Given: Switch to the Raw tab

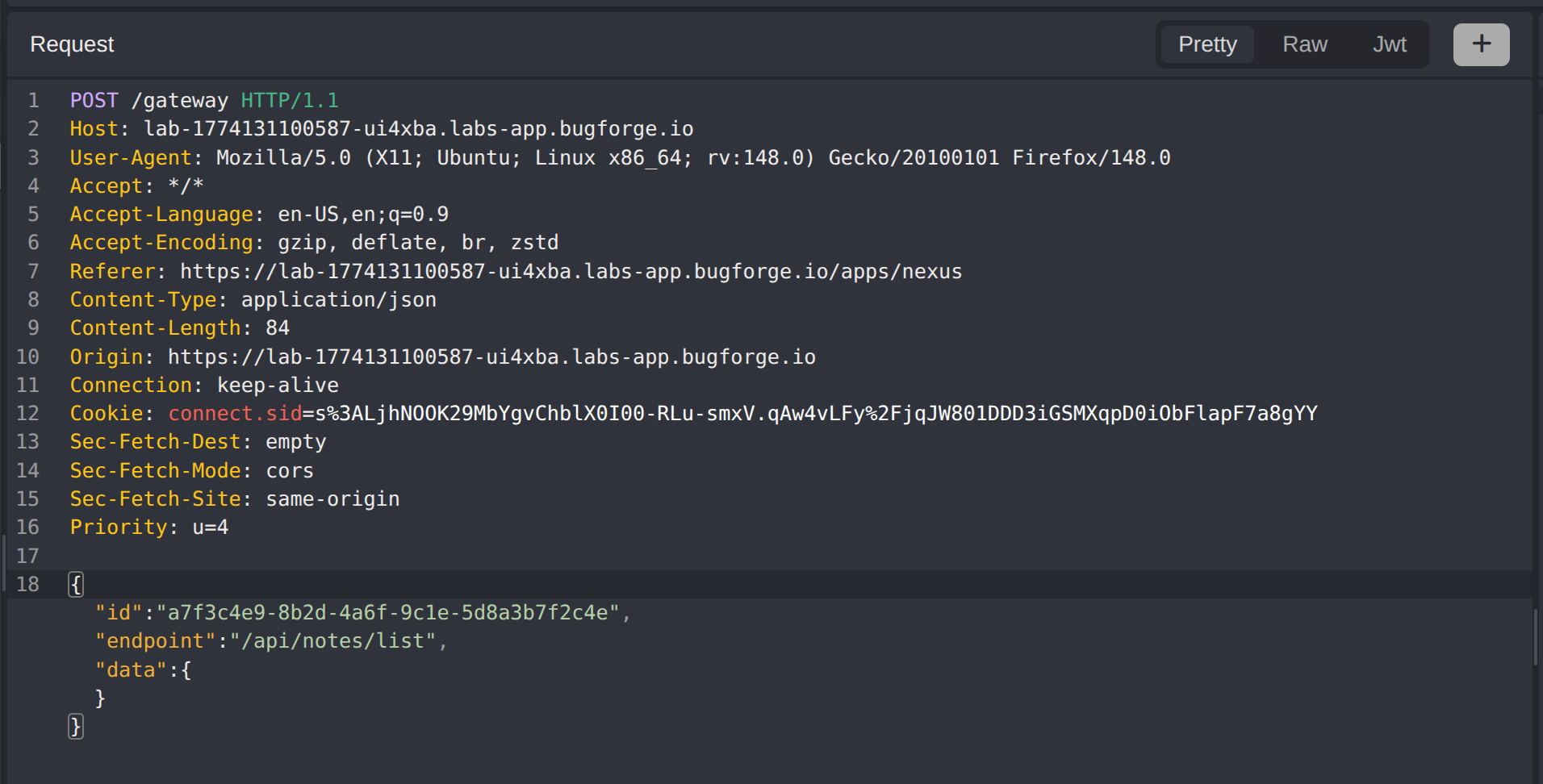Looking at the screenshot, I should point(1304,44).
